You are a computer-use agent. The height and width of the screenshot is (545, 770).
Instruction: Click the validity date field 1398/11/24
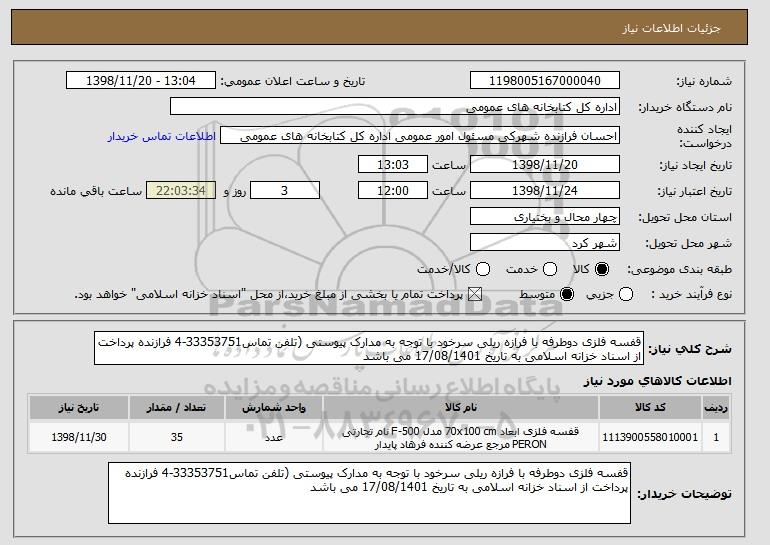pos(545,190)
